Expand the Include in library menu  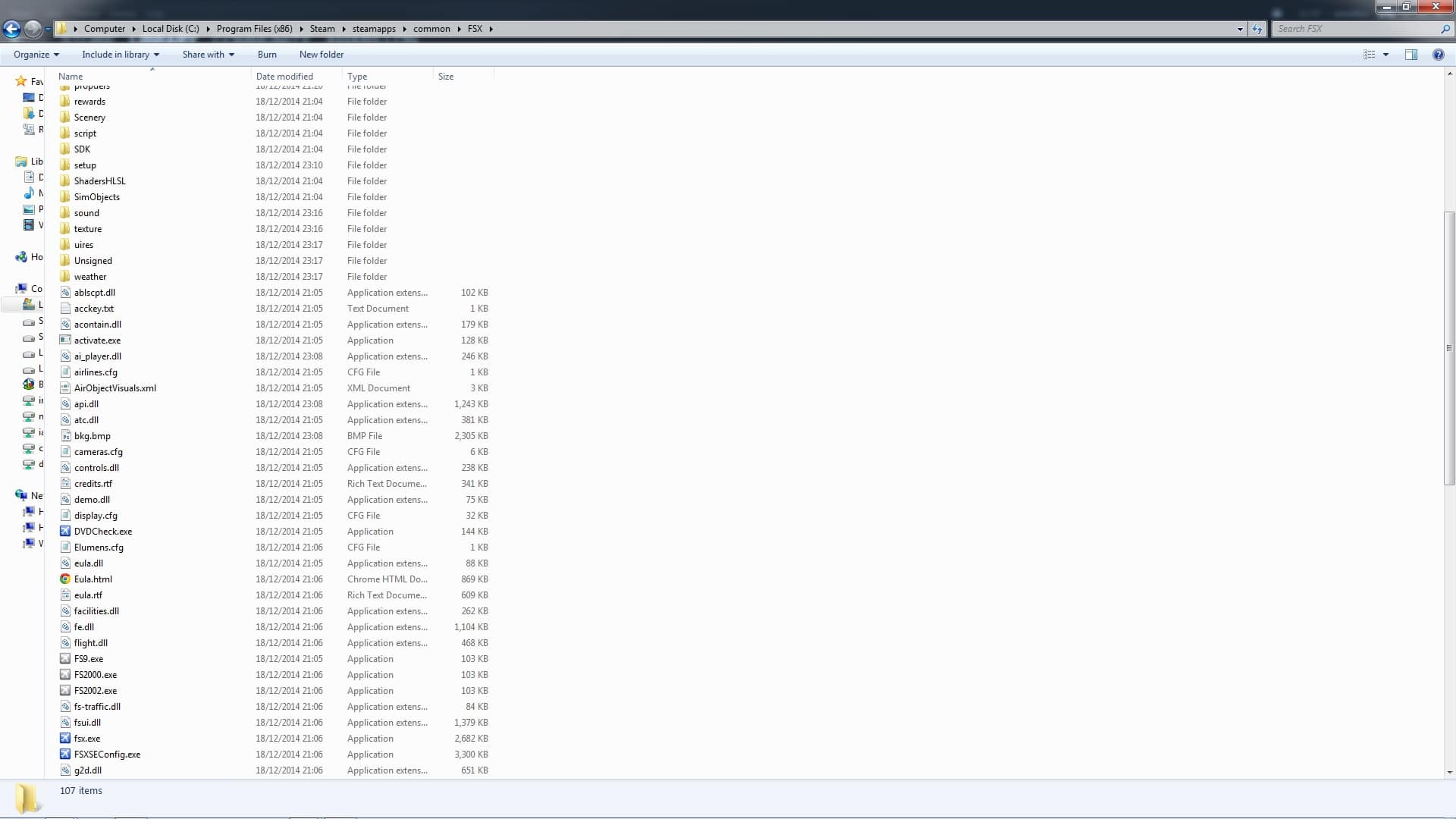(x=121, y=55)
